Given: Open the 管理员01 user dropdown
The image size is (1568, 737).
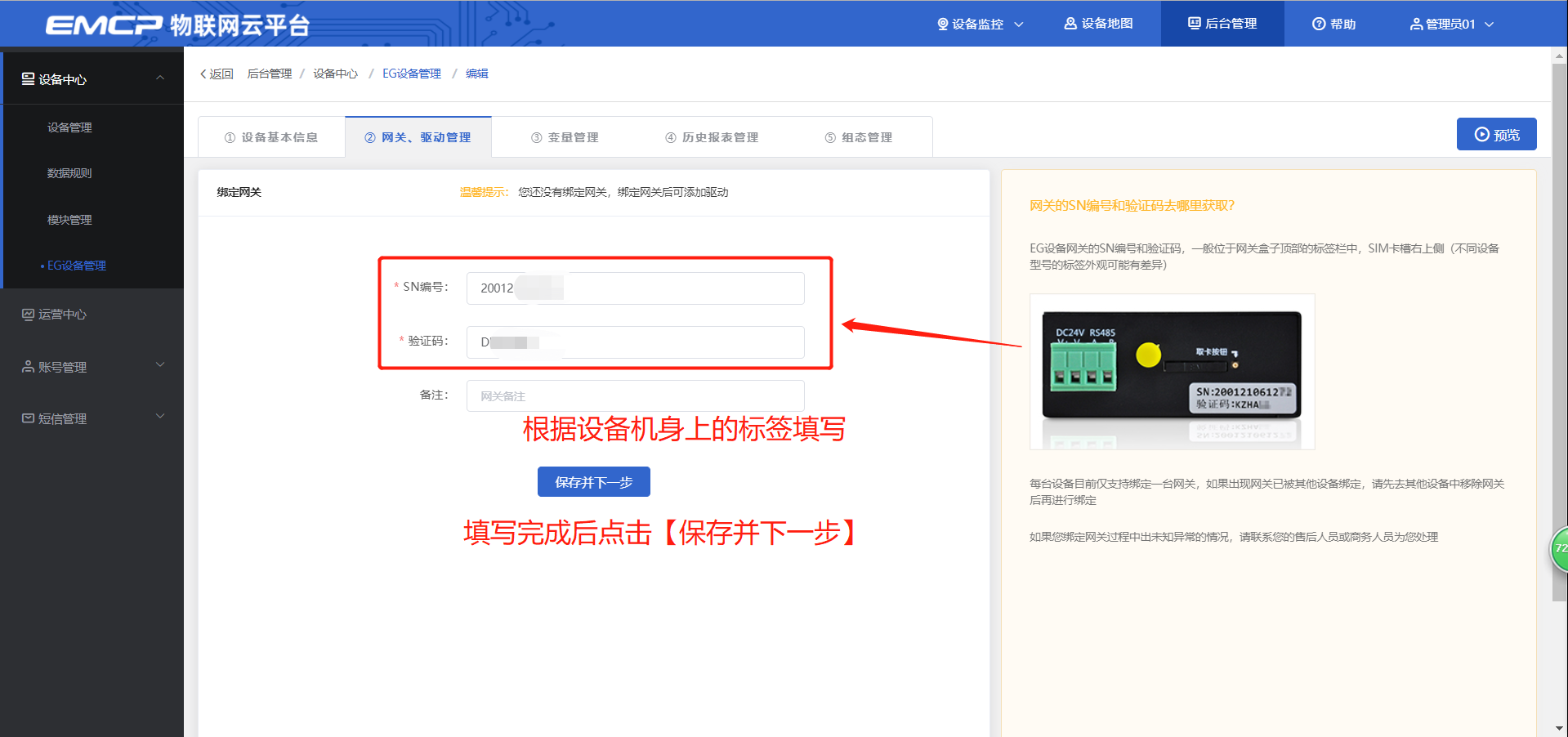Looking at the screenshot, I should (x=1451, y=25).
